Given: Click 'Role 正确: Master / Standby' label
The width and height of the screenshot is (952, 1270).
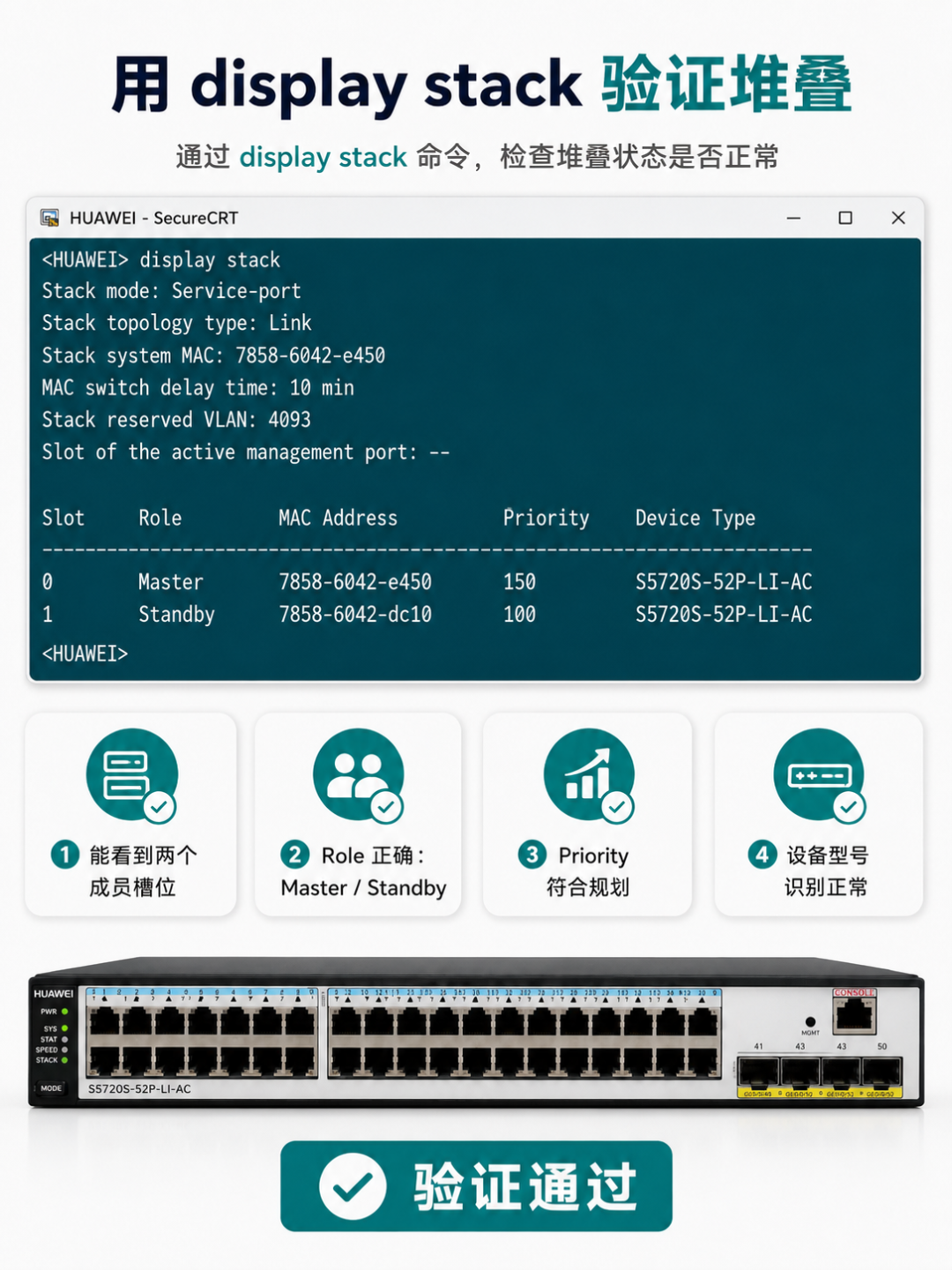Looking at the screenshot, I should pos(363,870).
